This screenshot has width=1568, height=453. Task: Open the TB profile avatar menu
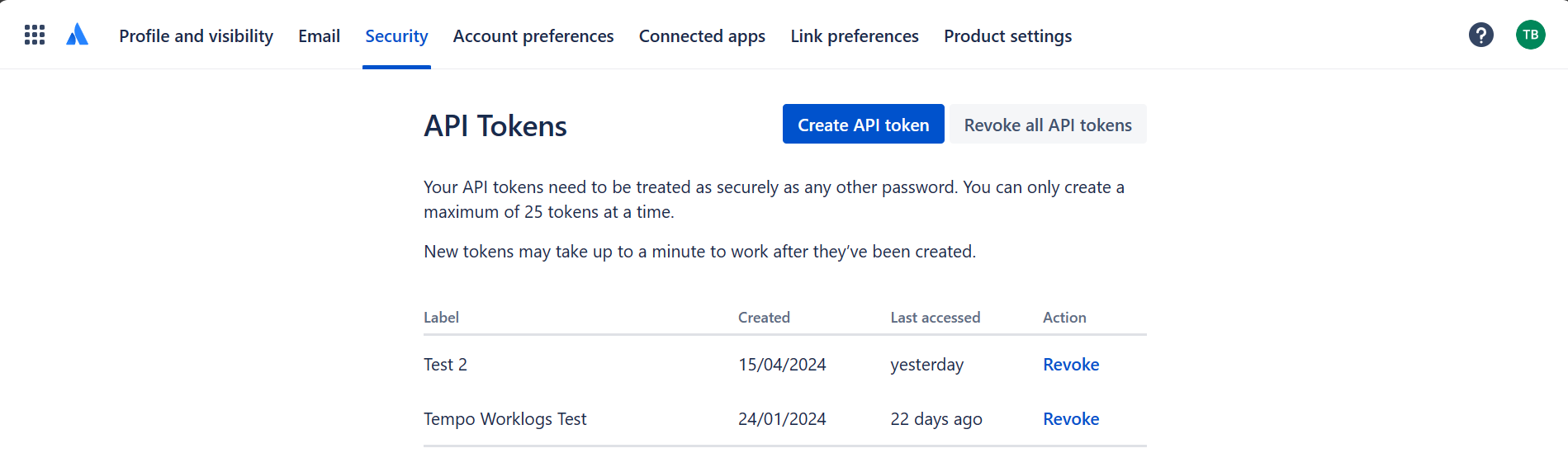coord(1530,35)
